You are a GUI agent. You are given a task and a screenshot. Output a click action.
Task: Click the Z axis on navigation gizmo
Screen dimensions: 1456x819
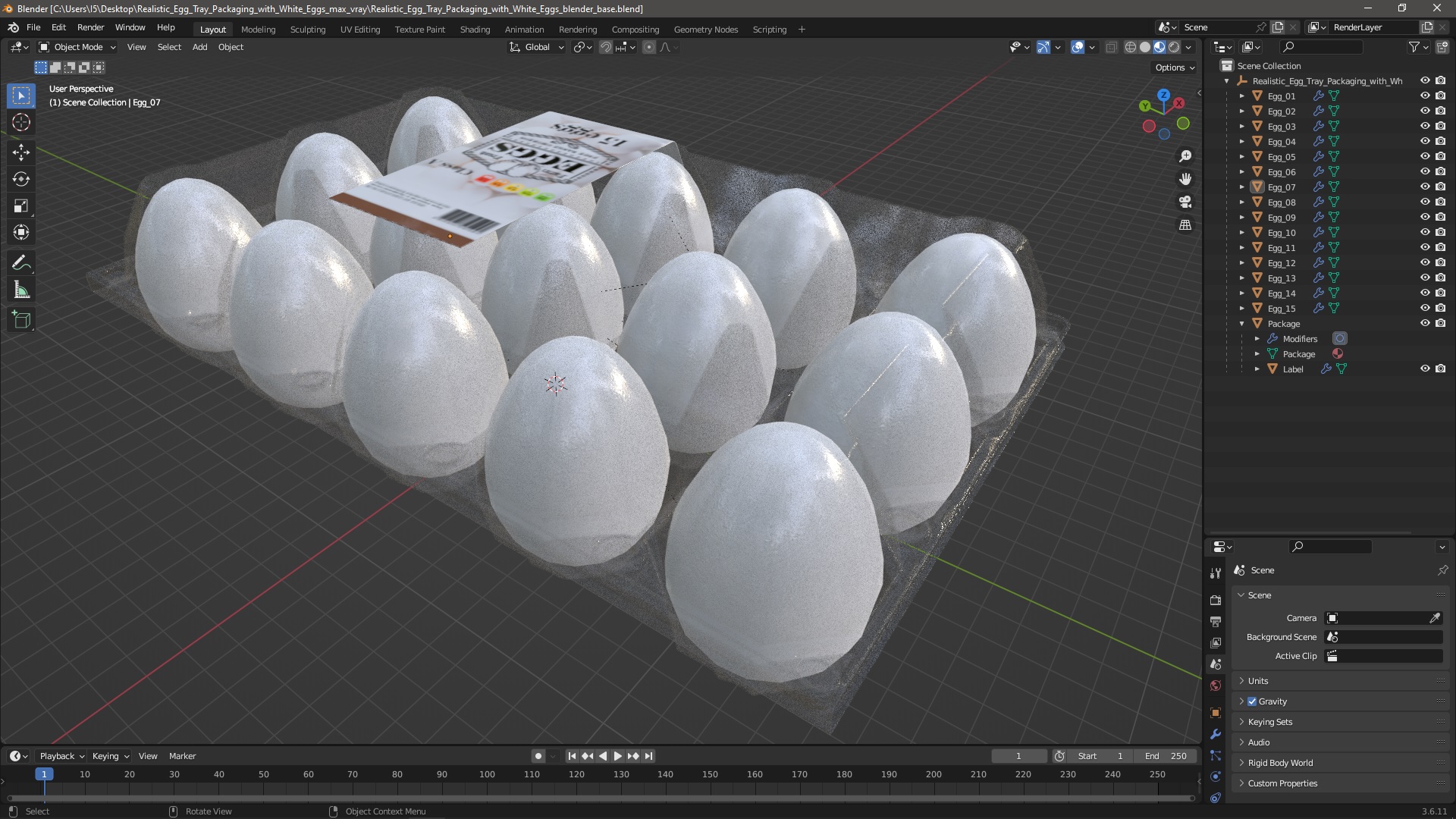pos(1163,96)
